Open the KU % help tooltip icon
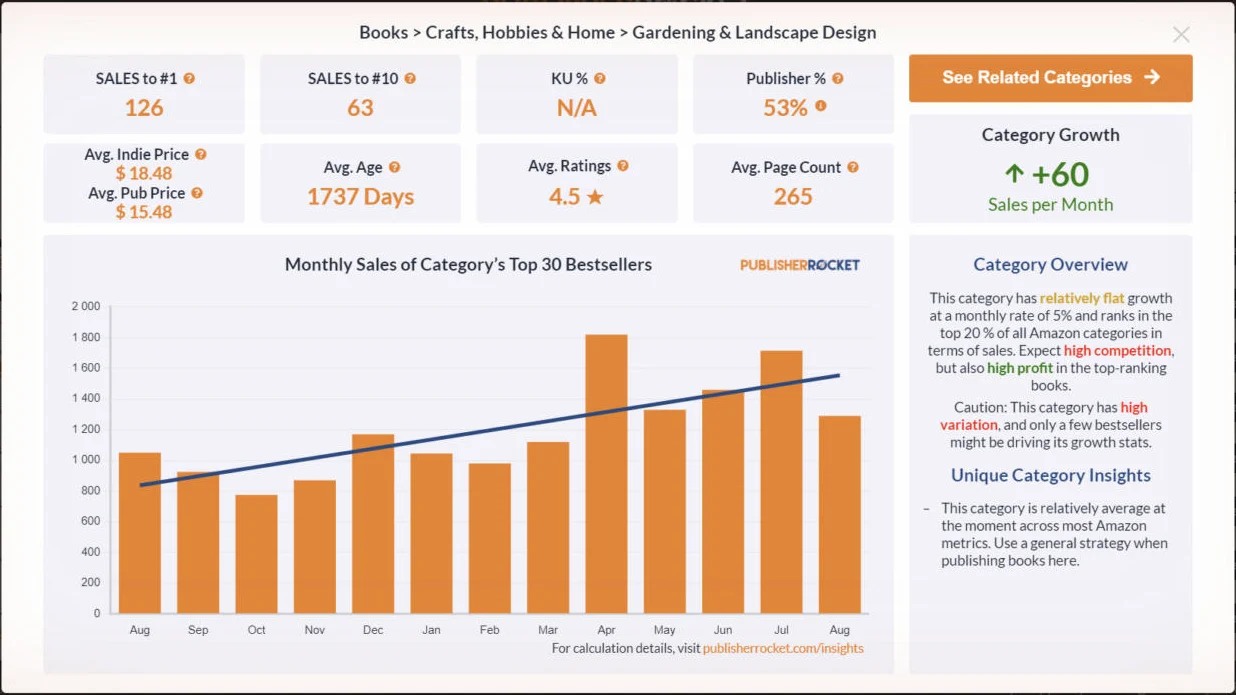The width and height of the screenshot is (1236, 695). point(600,78)
